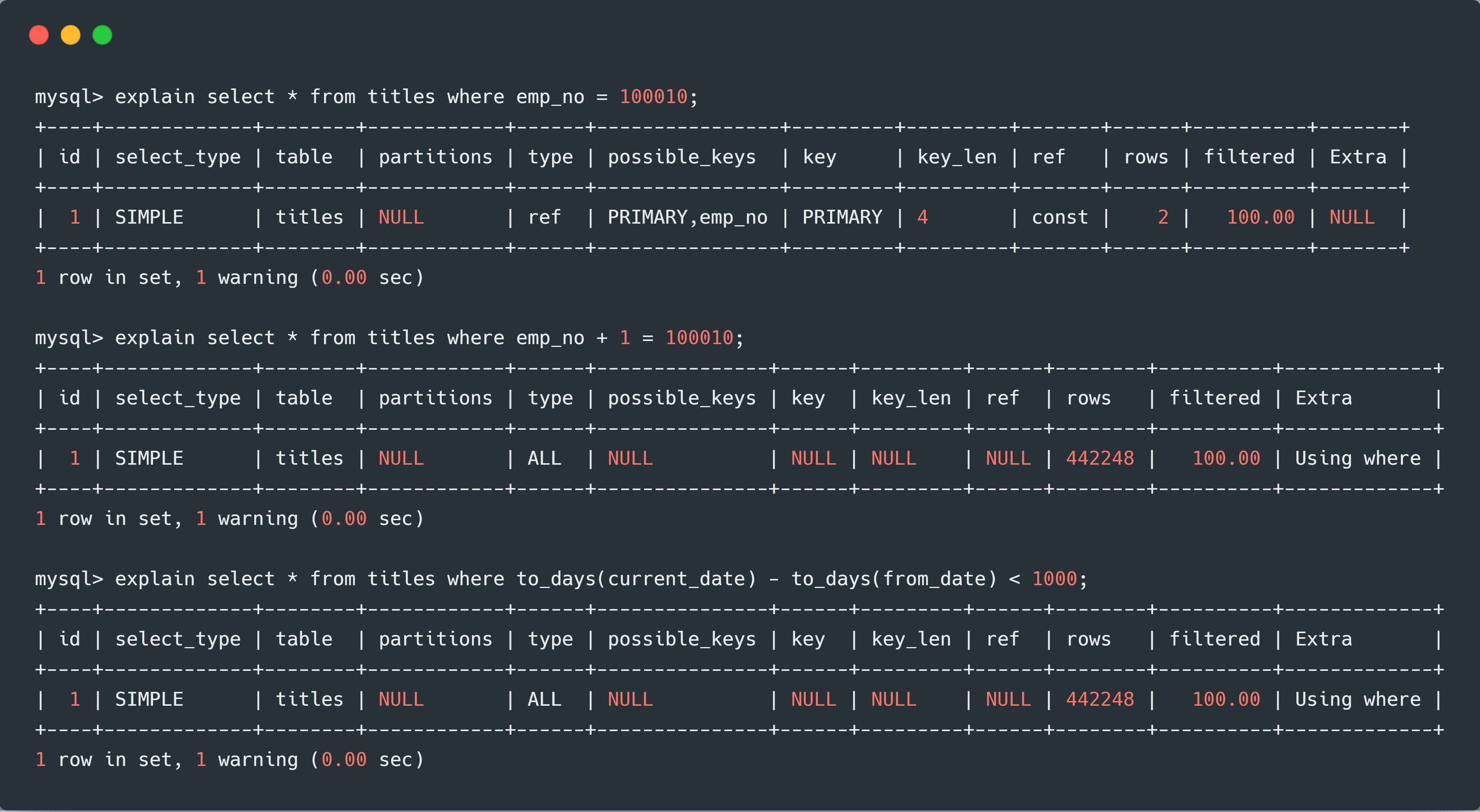Select the ALL type scan result row
This screenshot has height=812, width=1480.
tap(740, 460)
